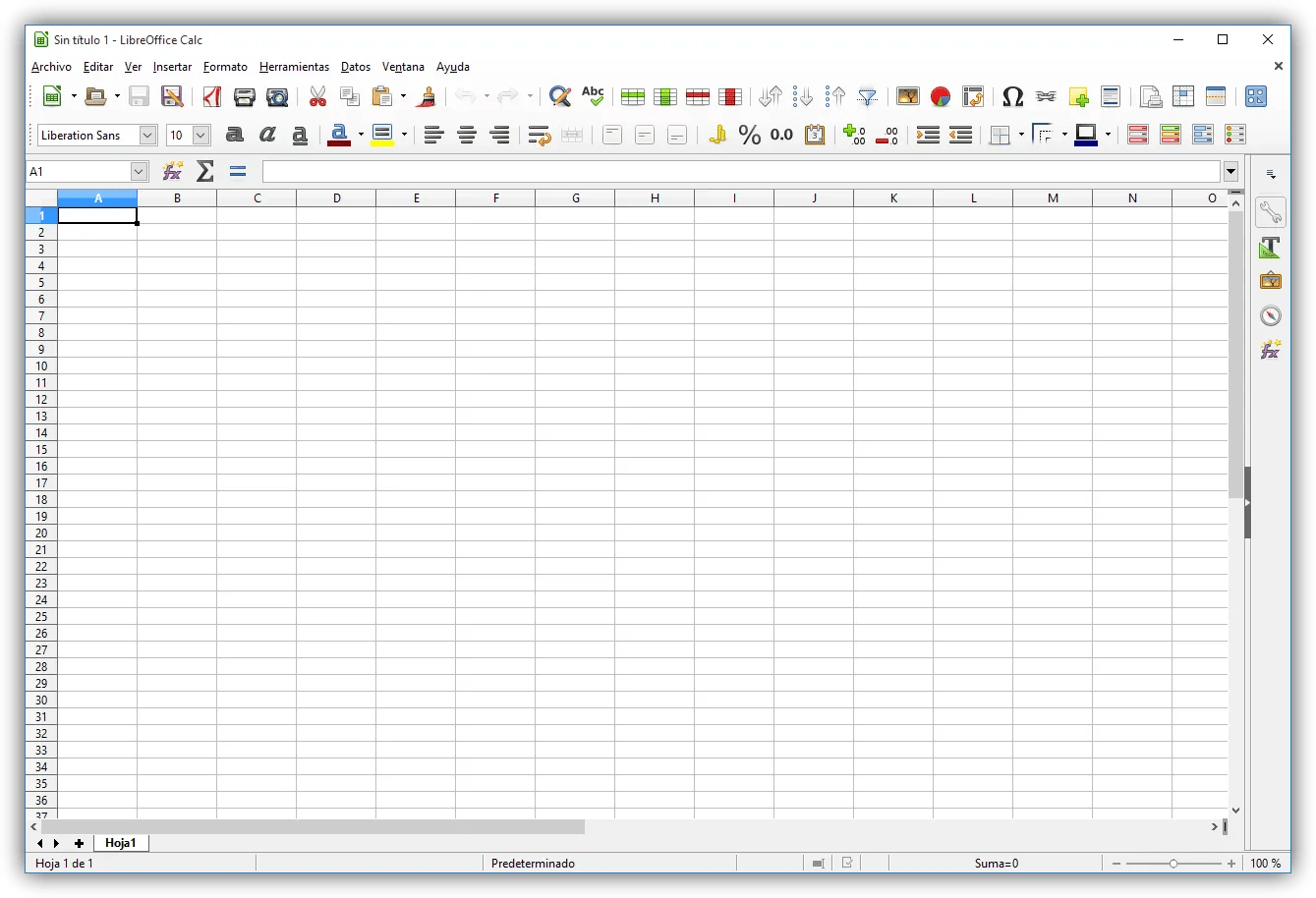Click the formula input line
Viewport: 1316px width, 898px height.
[741, 171]
